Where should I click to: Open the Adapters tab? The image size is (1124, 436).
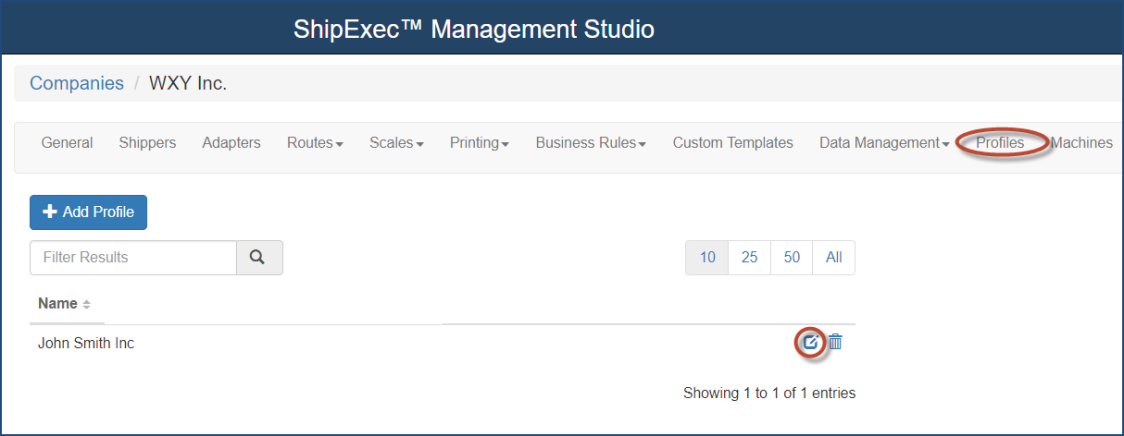point(231,143)
